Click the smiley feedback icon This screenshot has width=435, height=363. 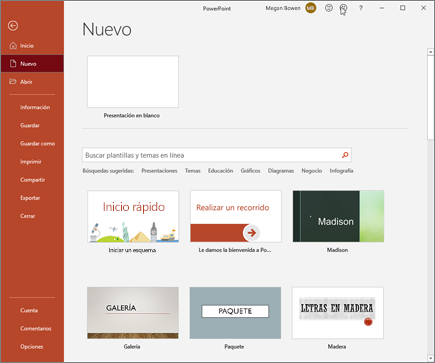[x=329, y=8]
